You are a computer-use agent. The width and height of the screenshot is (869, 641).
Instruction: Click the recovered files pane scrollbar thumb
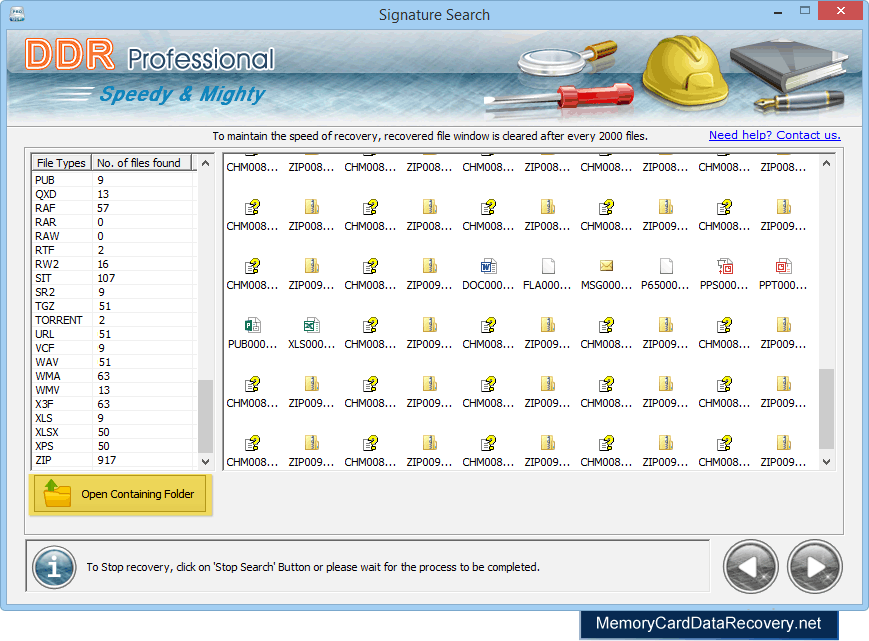pyautogui.click(x=826, y=408)
